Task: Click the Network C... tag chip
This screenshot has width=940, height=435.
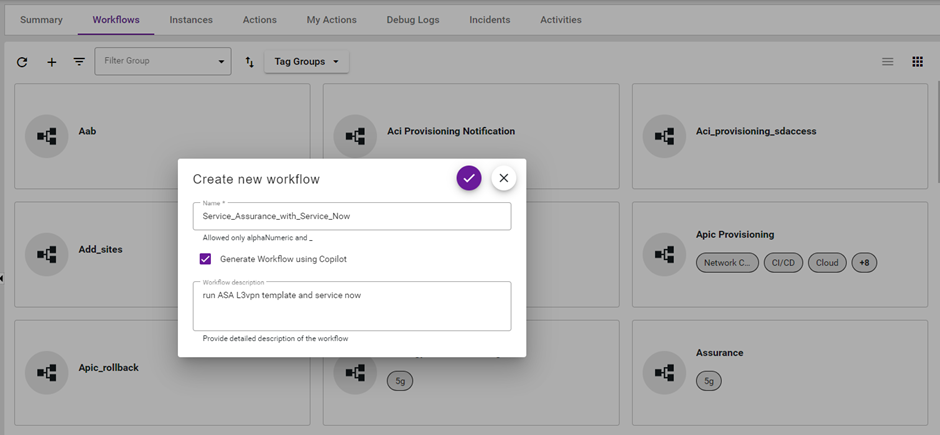Action: coord(727,262)
